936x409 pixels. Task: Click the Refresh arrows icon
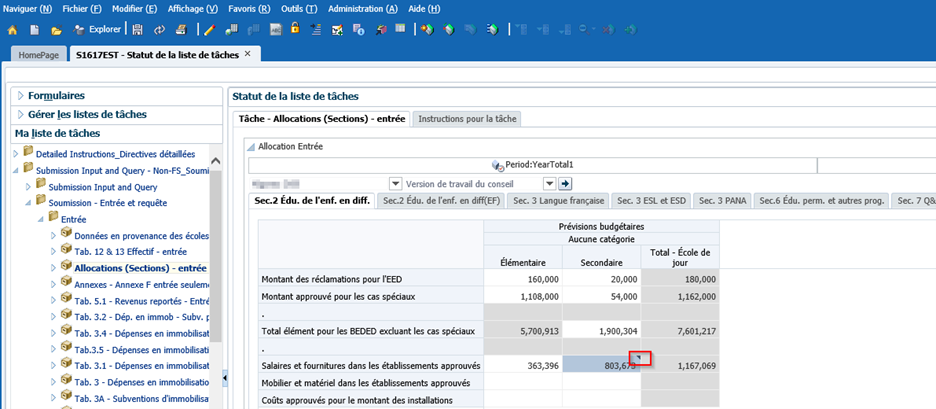click(x=158, y=30)
